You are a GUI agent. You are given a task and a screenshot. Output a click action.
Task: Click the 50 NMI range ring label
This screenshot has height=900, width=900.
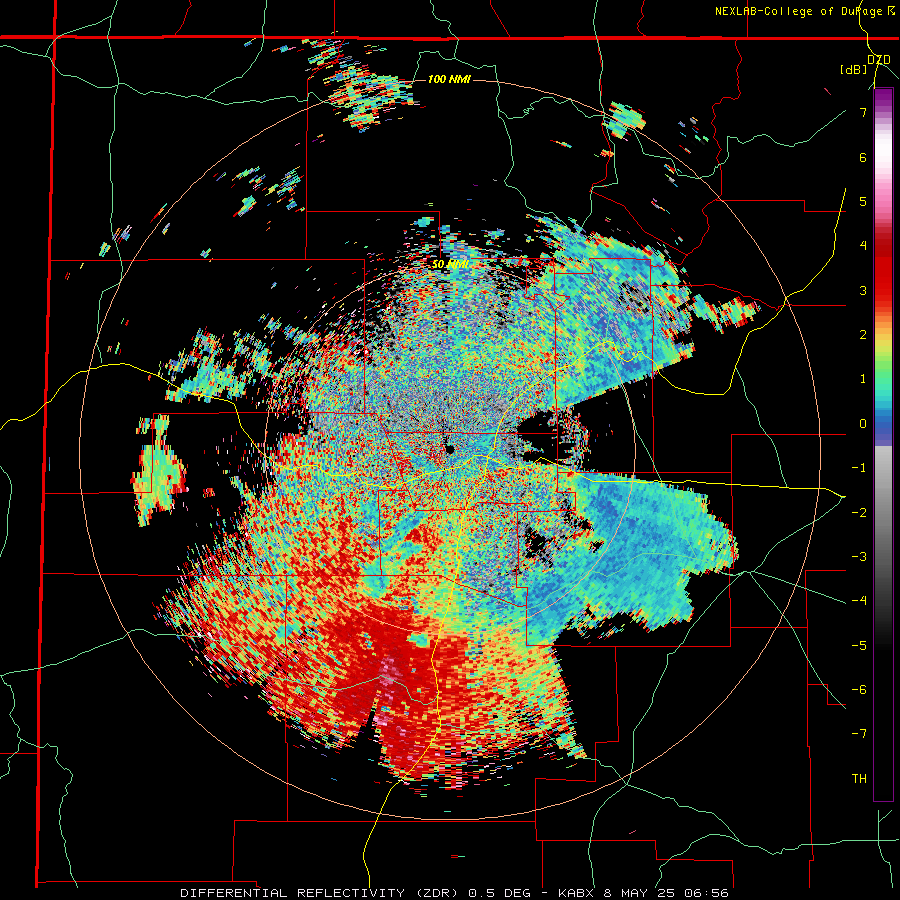coord(451,265)
